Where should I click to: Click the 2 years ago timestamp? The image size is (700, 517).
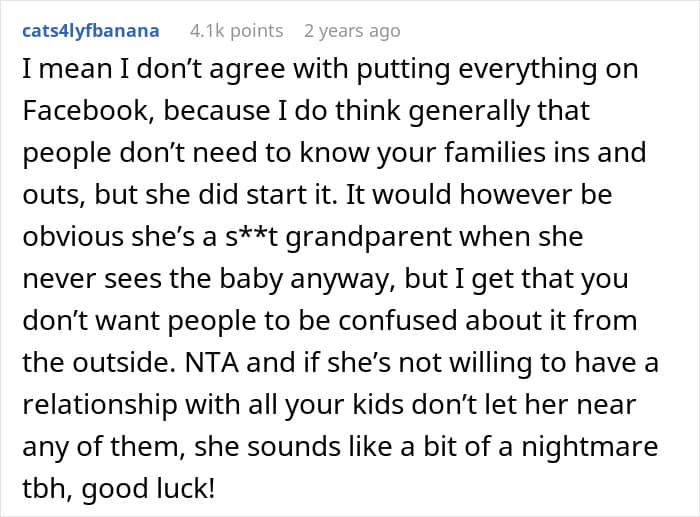click(x=352, y=31)
